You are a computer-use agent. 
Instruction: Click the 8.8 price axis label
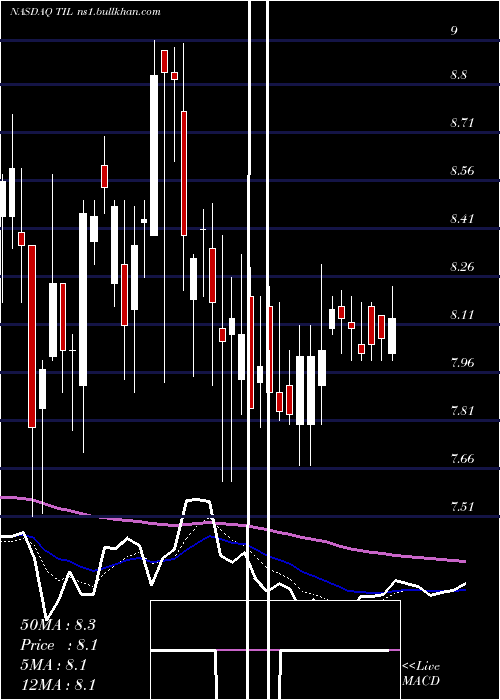(x=459, y=74)
